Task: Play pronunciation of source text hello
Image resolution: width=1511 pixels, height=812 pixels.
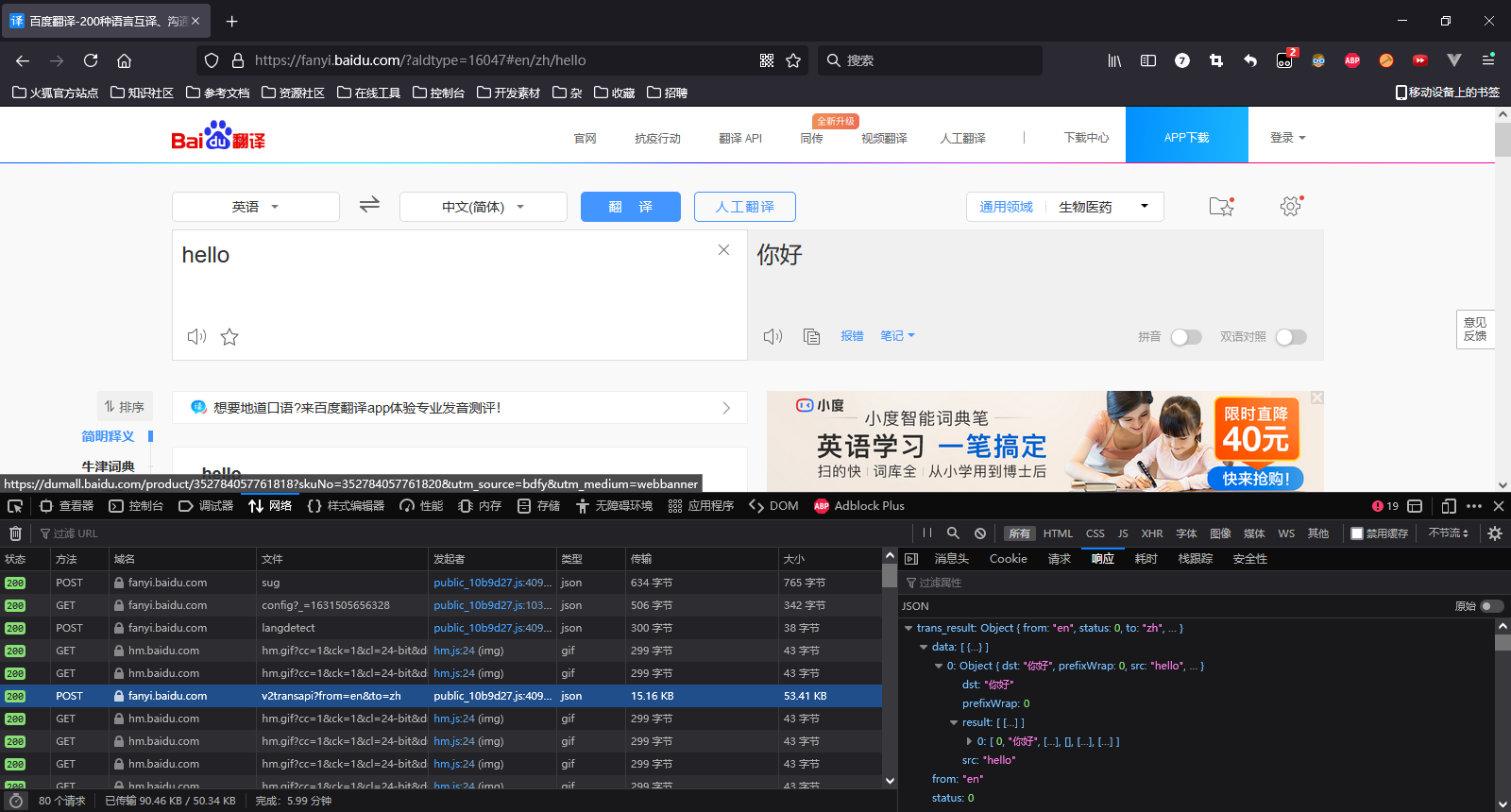Action: click(x=196, y=336)
